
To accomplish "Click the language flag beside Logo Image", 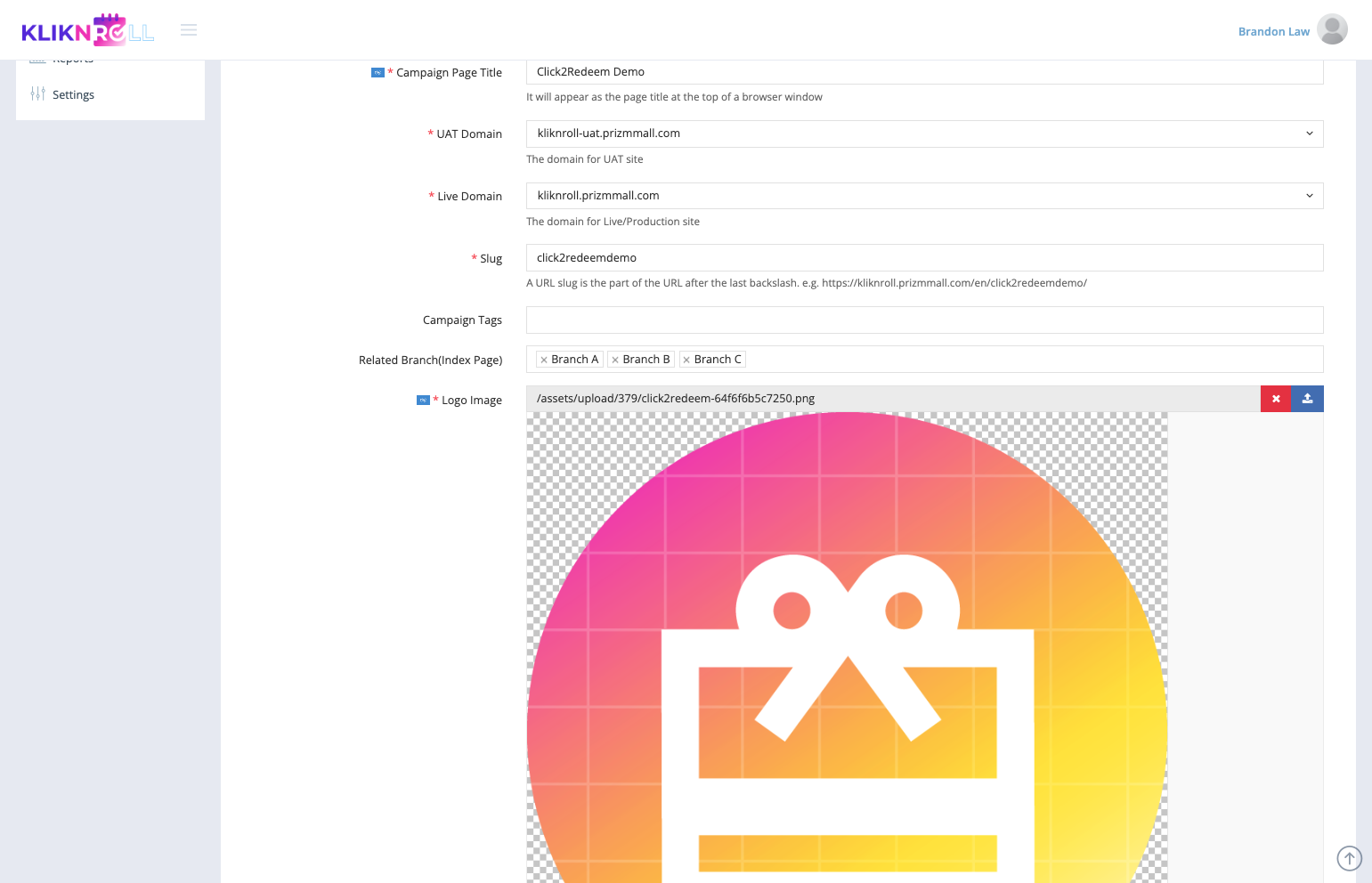I will 423,401.
